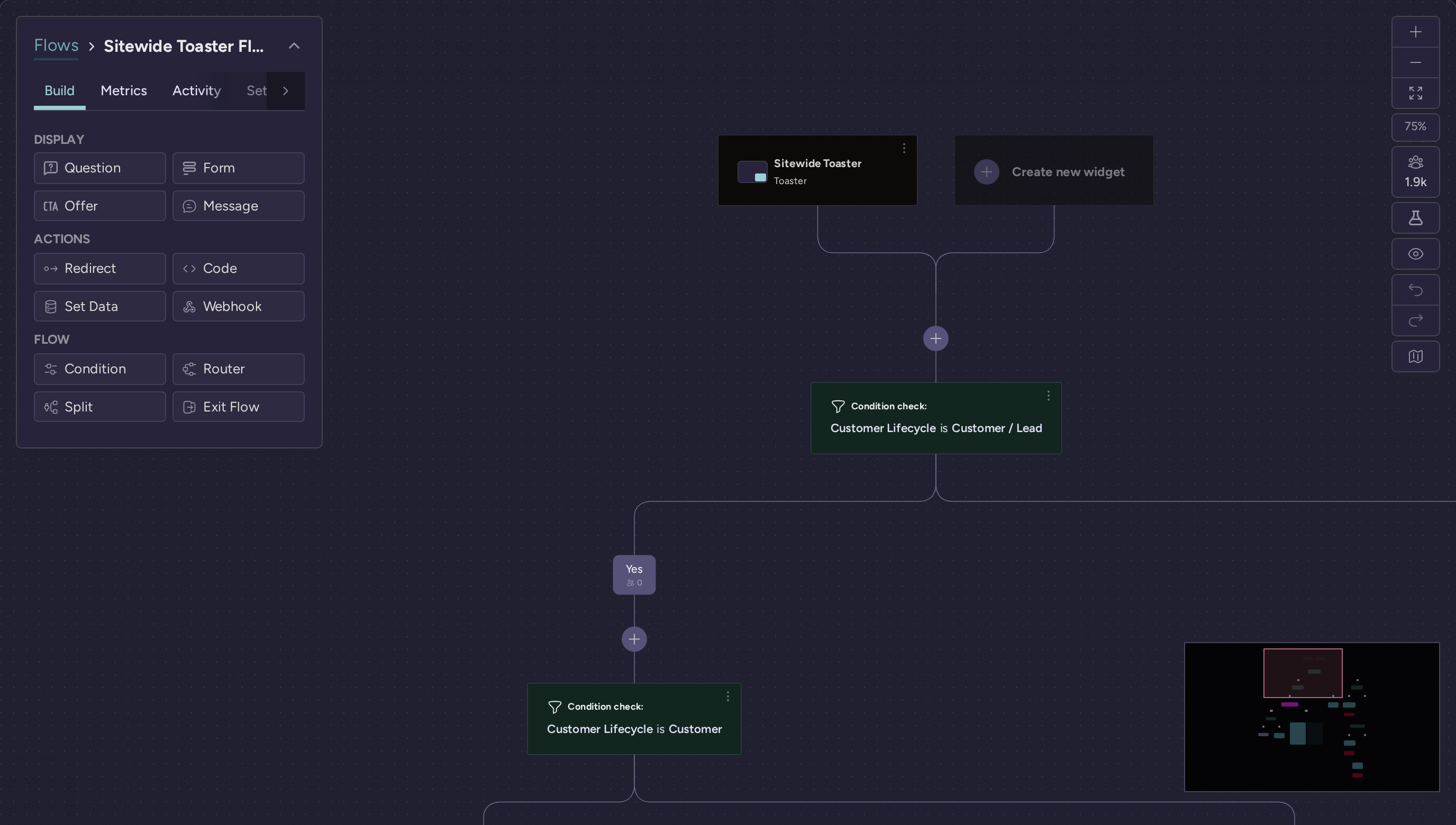This screenshot has height=825, width=1456.
Task: Add a Condition flow step
Action: tap(100, 369)
